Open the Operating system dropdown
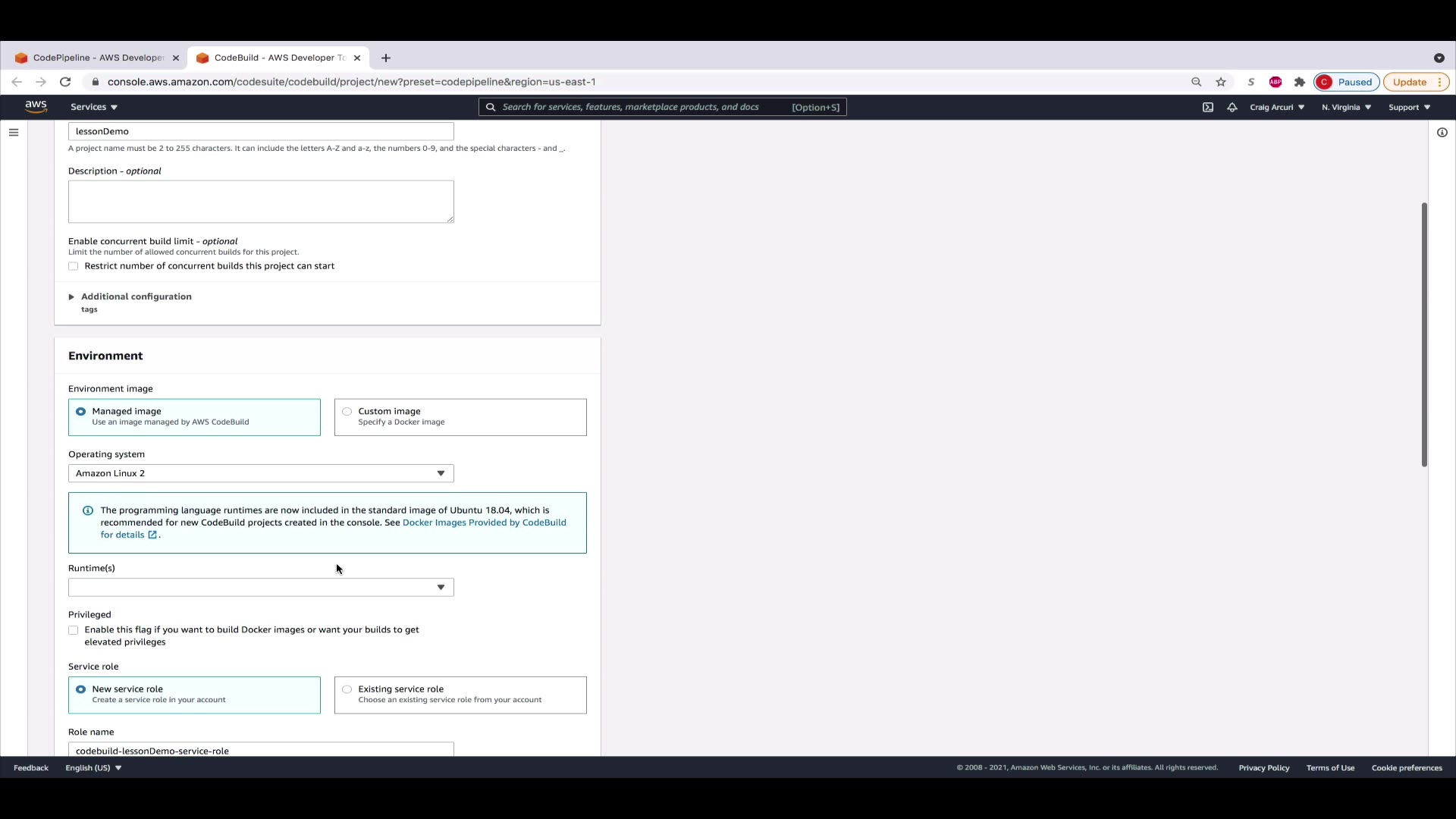This screenshot has height=819, width=1456. coord(261,473)
